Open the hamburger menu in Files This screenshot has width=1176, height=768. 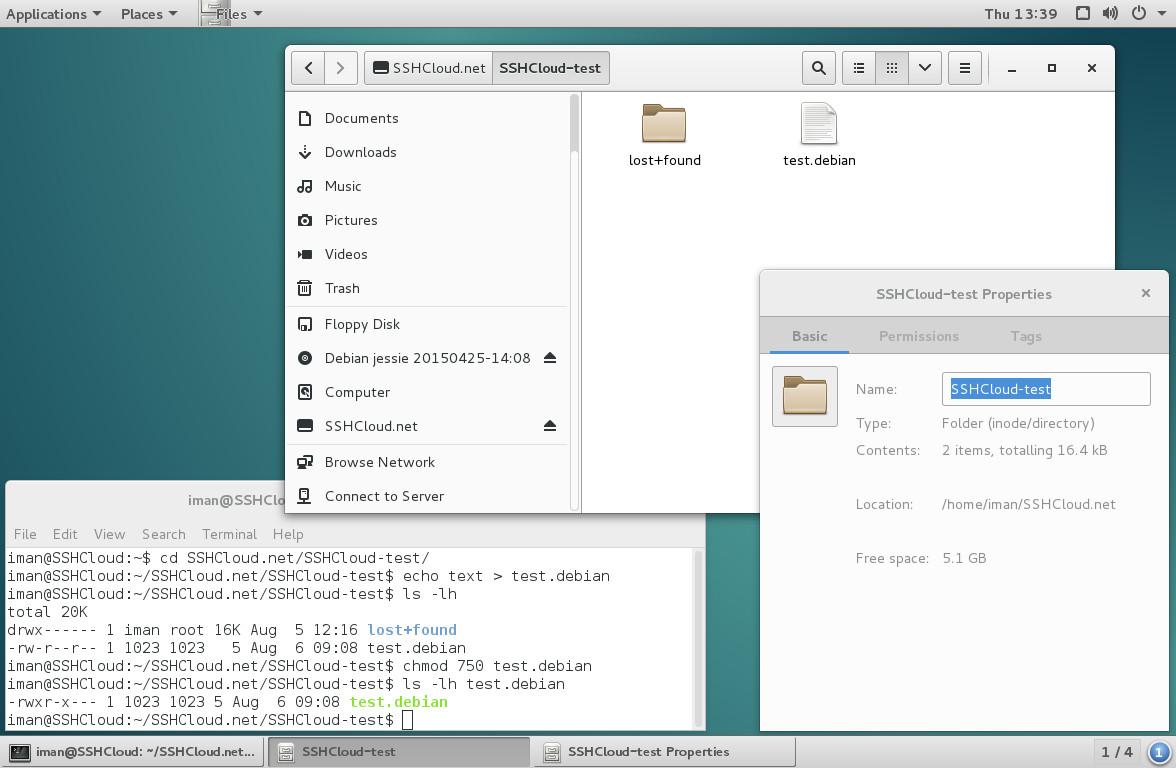964,68
